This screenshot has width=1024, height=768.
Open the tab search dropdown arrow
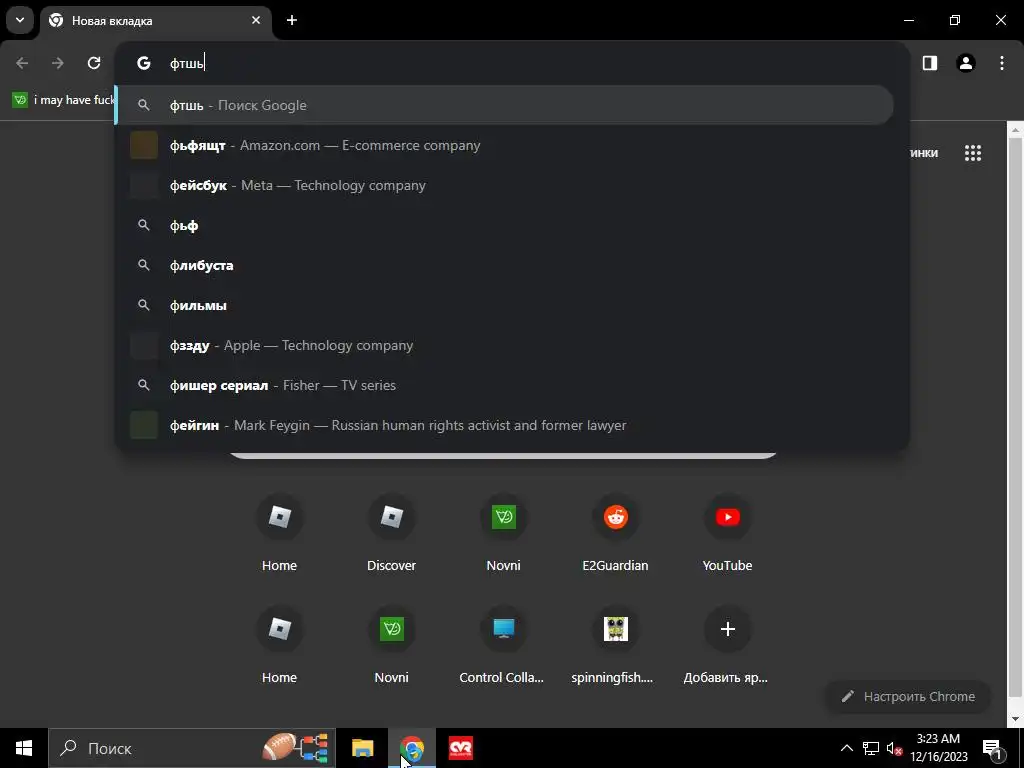20,20
